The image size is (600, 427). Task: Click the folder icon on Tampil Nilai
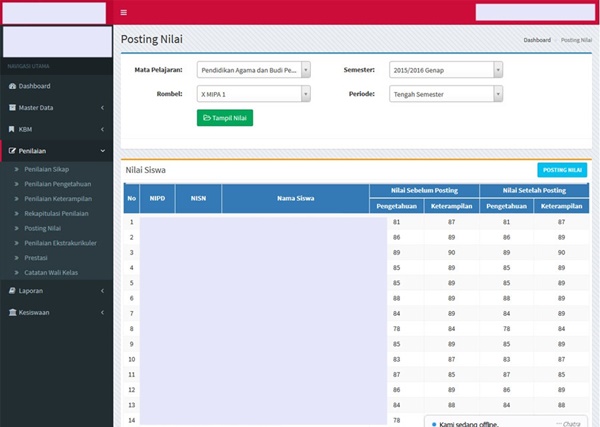click(207, 118)
